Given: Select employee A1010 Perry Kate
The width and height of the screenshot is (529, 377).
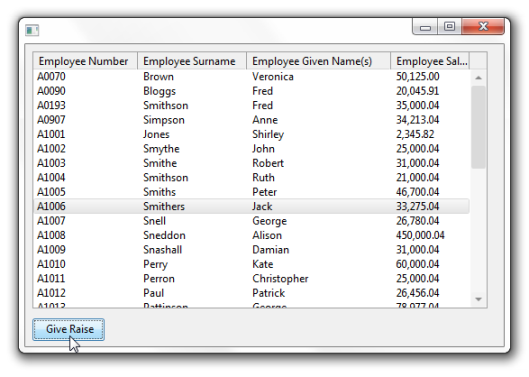Looking at the screenshot, I should tap(251, 264).
